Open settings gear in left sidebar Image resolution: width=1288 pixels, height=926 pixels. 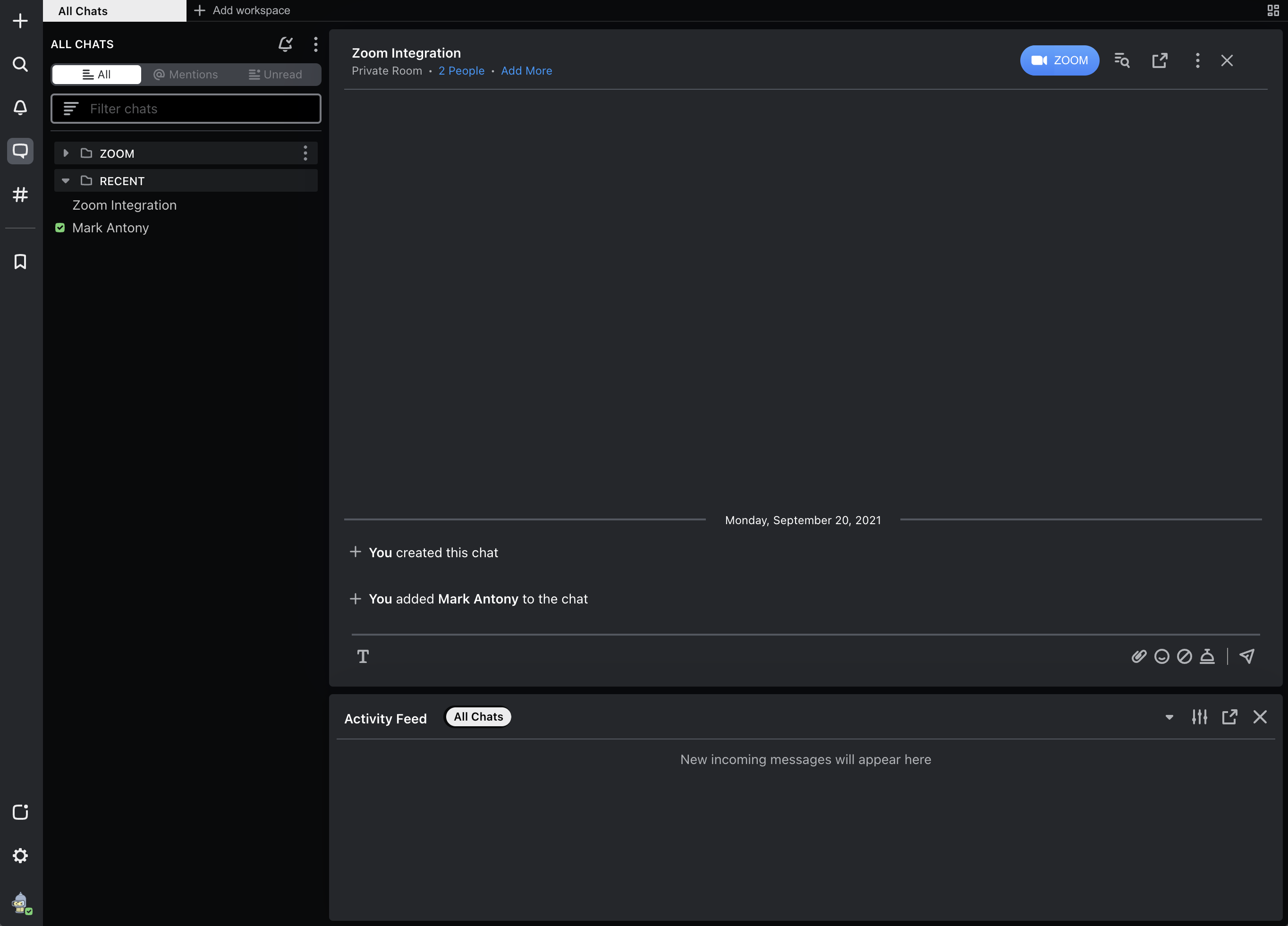(x=20, y=855)
